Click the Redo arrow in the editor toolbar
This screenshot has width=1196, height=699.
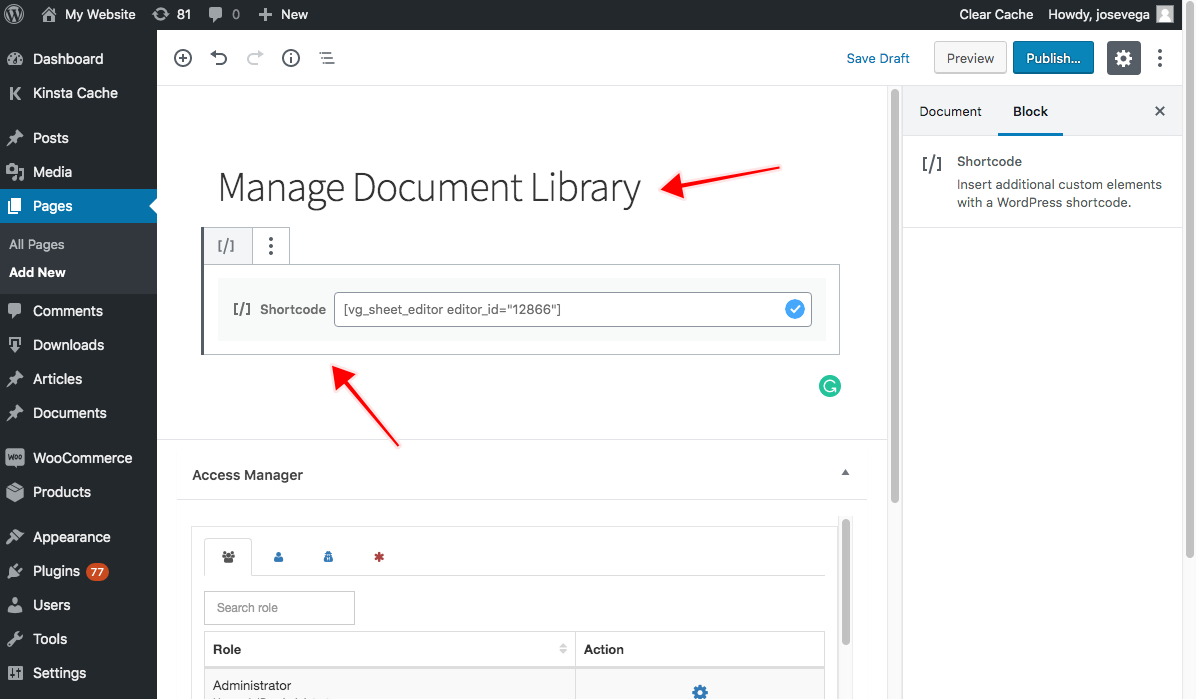click(x=255, y=58)
